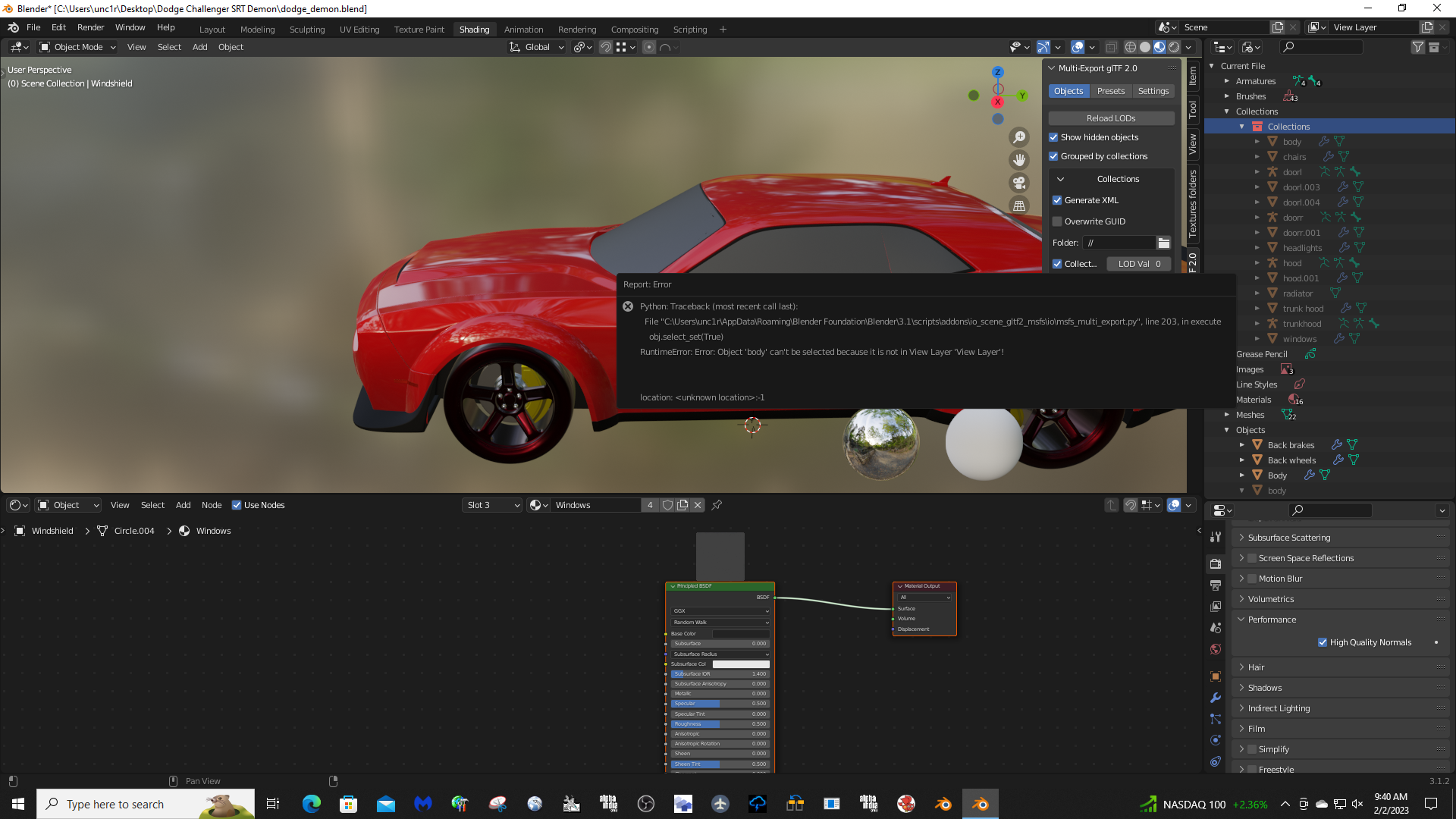Browse folder icon beside Folder field

point(1163,243)
